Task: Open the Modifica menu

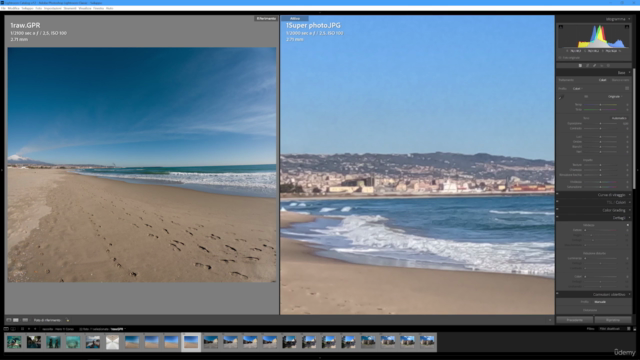Action: pos(13,8)
